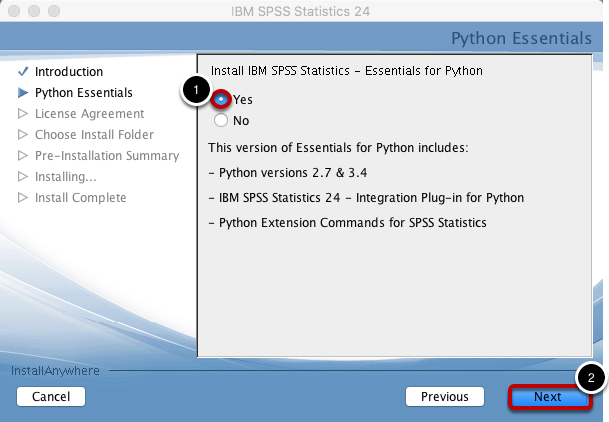Click the checkmark icon beside Introduction
The image size is (609, 422).
23,71
